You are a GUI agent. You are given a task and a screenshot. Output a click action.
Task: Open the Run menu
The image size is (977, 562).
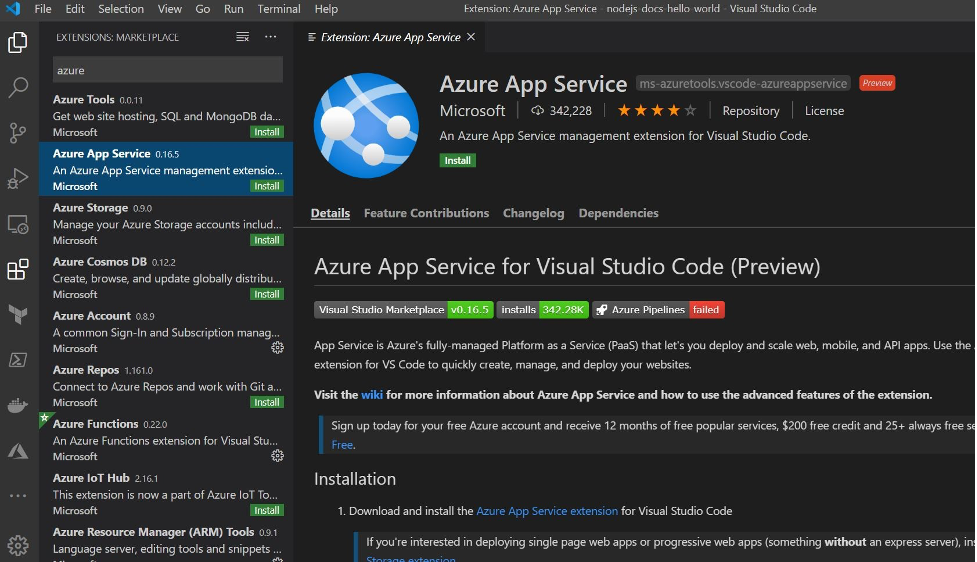coord(234,9)
